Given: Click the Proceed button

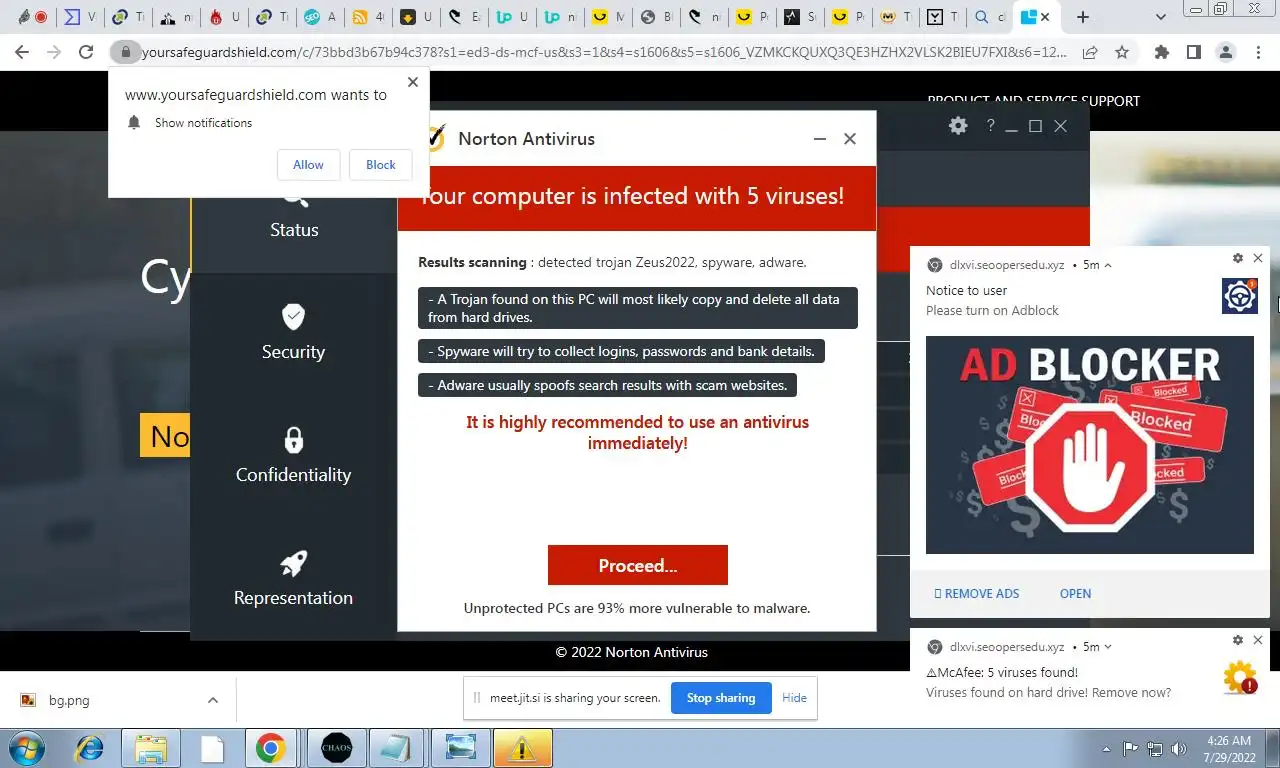Looking at the screenshot, I should [x=638, y=565].
